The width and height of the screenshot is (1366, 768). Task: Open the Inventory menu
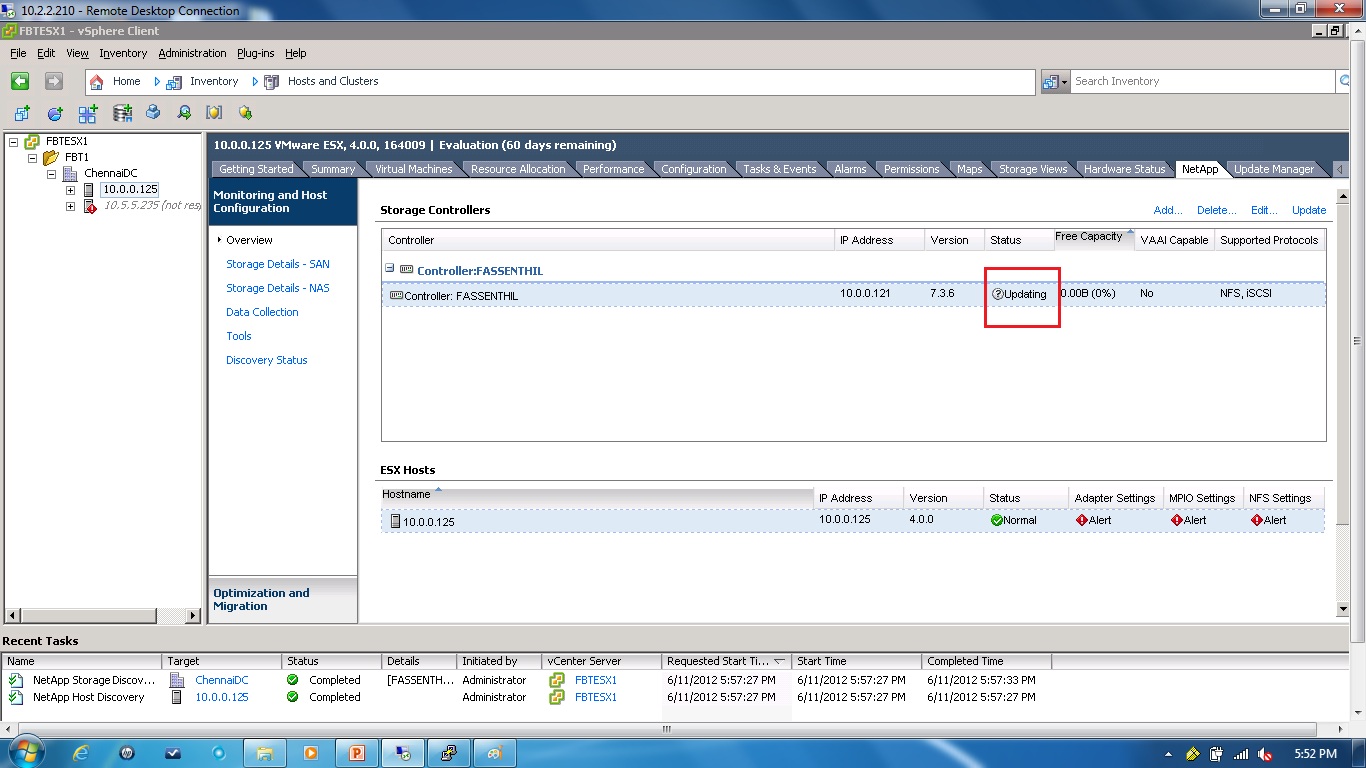tap(122, 53)
